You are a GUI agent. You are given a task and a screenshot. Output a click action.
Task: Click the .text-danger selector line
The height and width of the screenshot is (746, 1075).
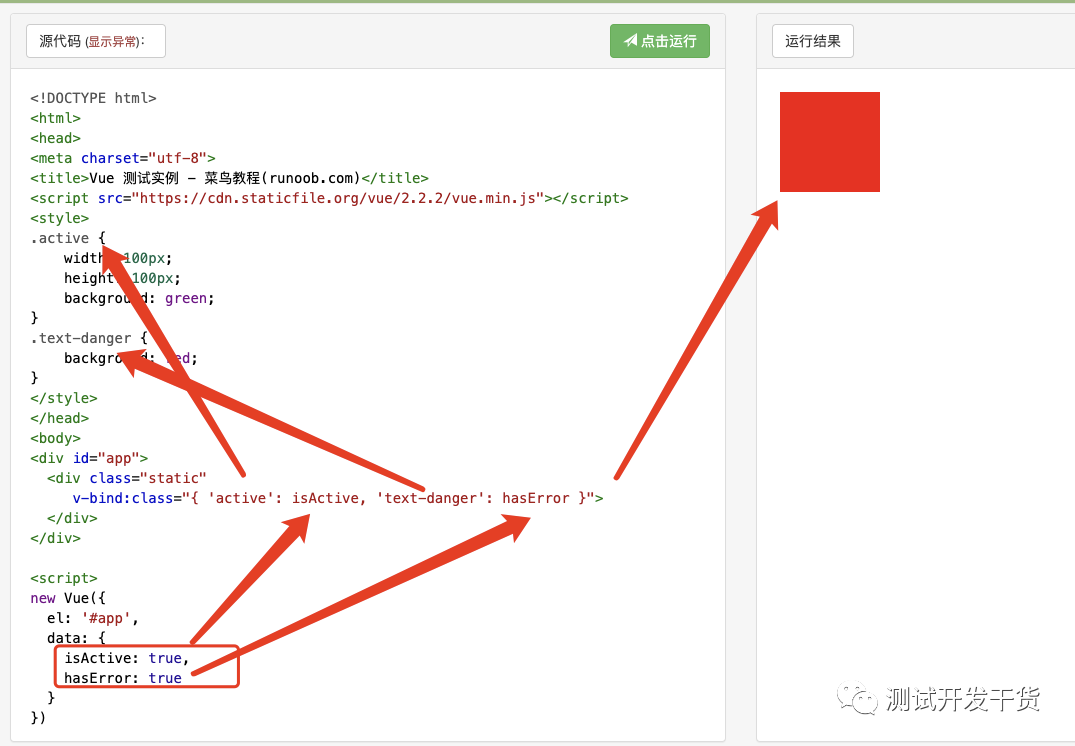89,338
